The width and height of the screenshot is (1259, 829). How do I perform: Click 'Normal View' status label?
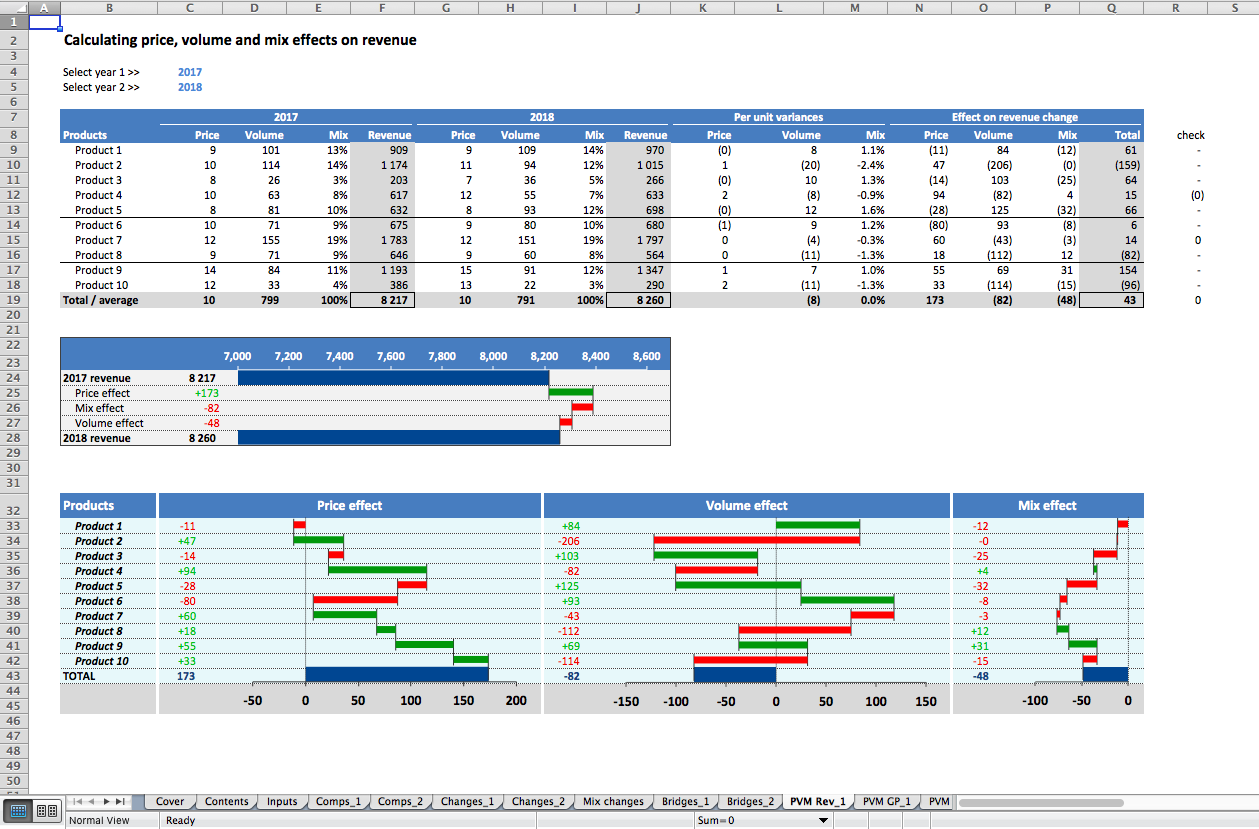(x=99, y=821)
